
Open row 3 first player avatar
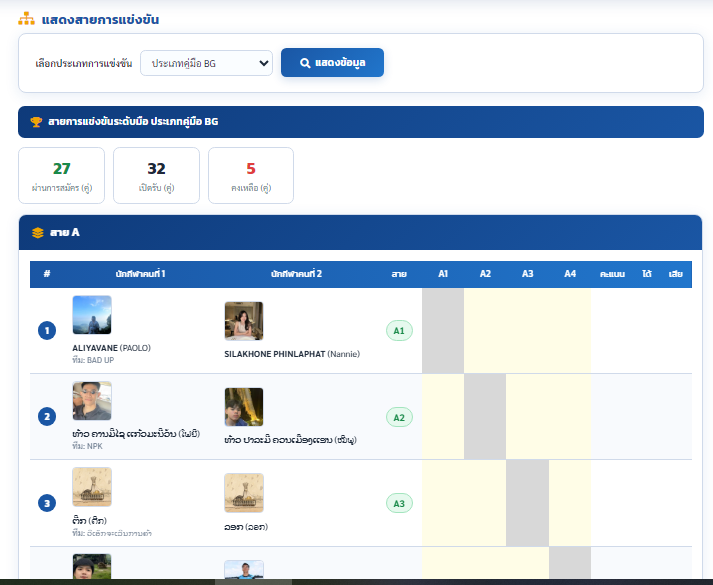tap(92, 487)
